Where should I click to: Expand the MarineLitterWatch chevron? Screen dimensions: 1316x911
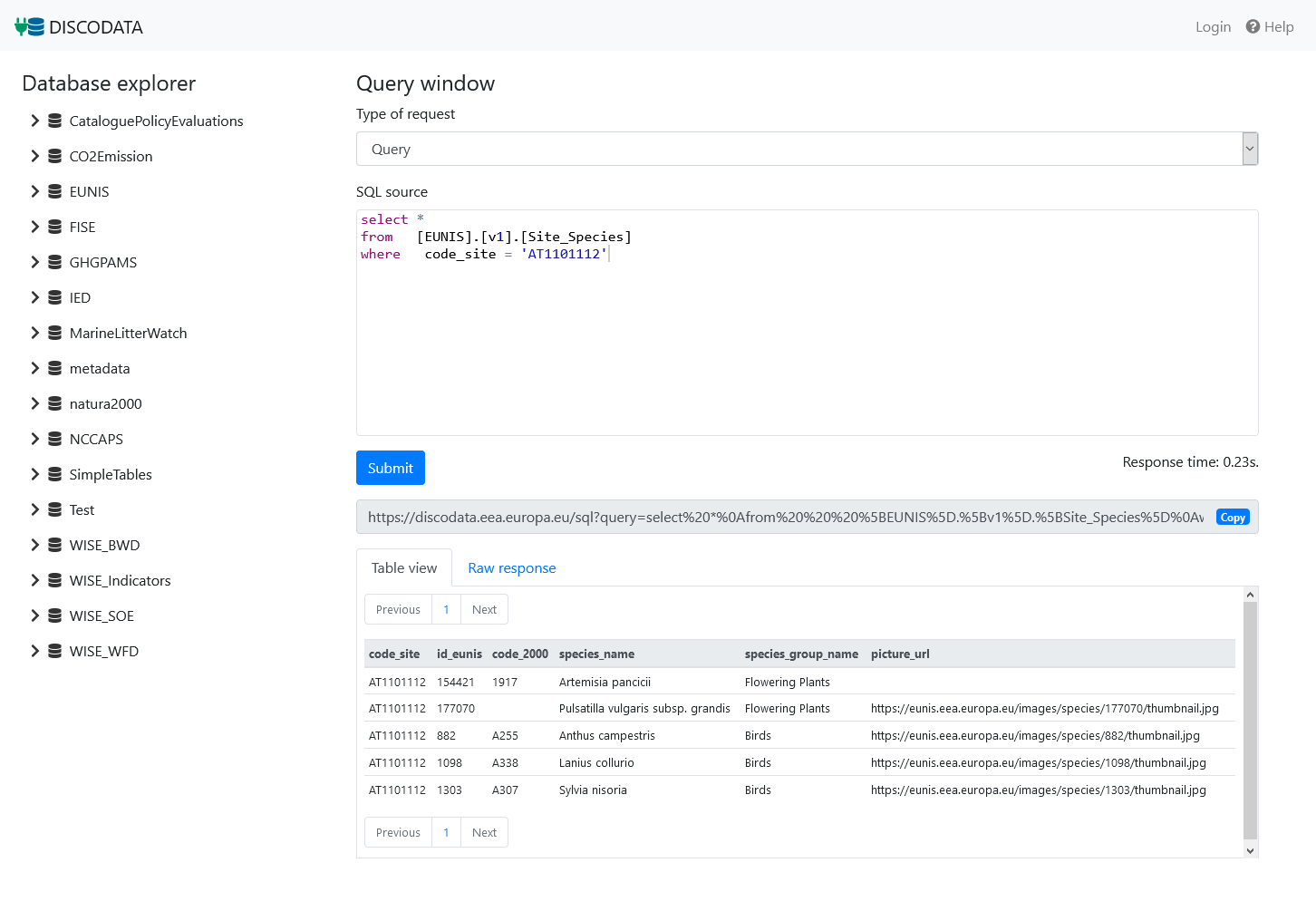point(34,333)
